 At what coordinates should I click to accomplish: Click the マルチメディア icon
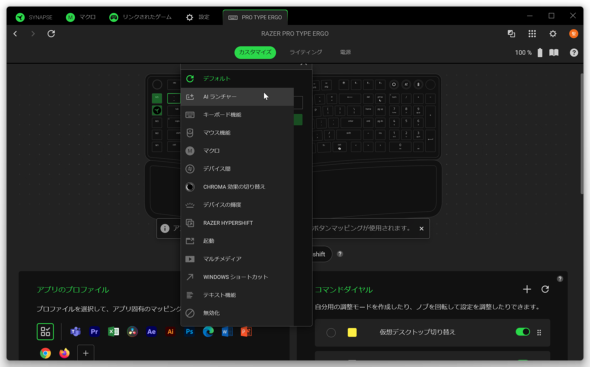coord(190,259)
